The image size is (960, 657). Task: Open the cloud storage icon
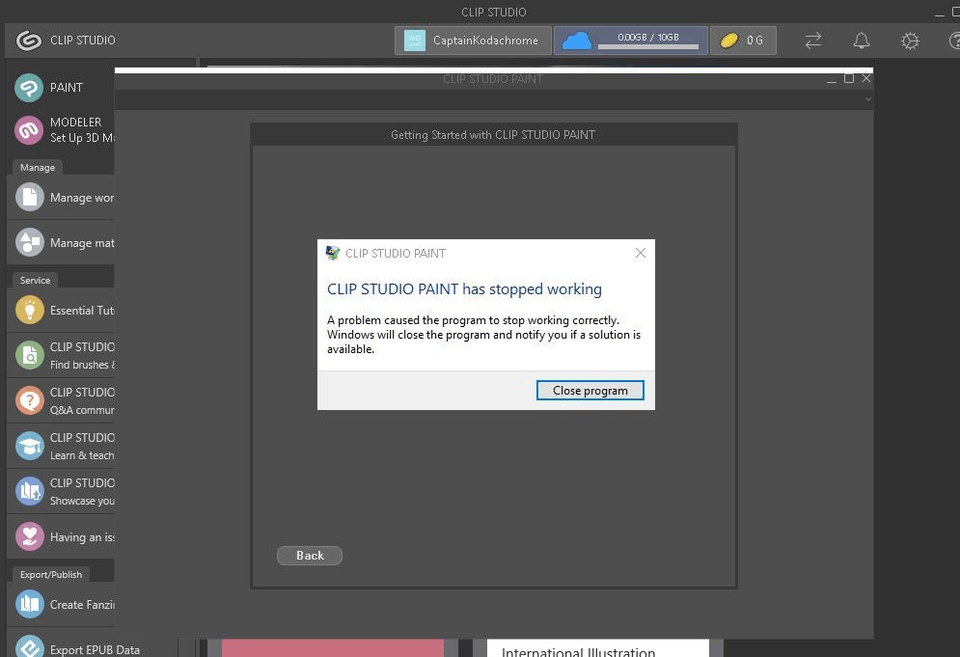point(577,41)
